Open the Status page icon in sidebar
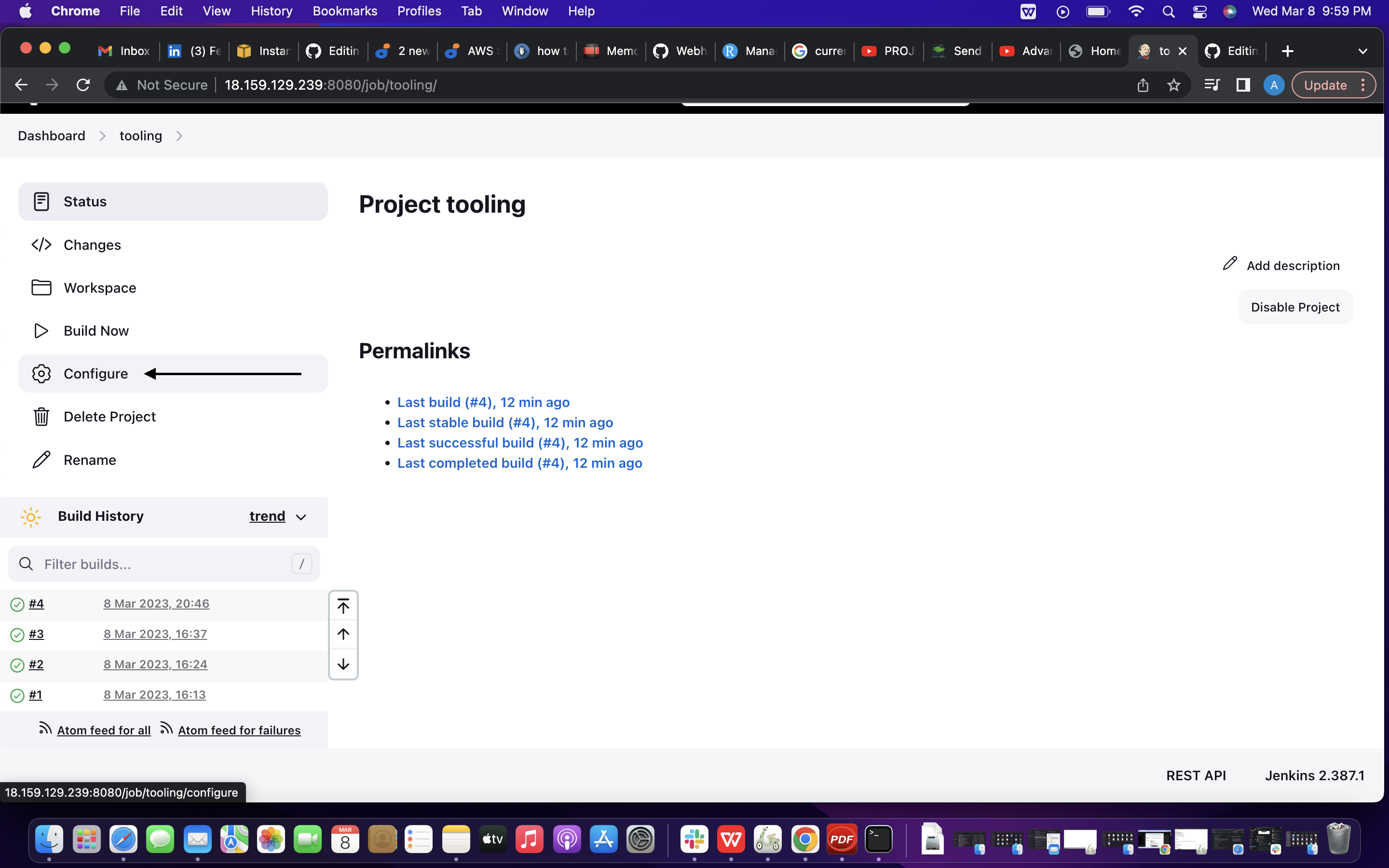The width and height of the screenshot is (1389, 868). point(41,202)
